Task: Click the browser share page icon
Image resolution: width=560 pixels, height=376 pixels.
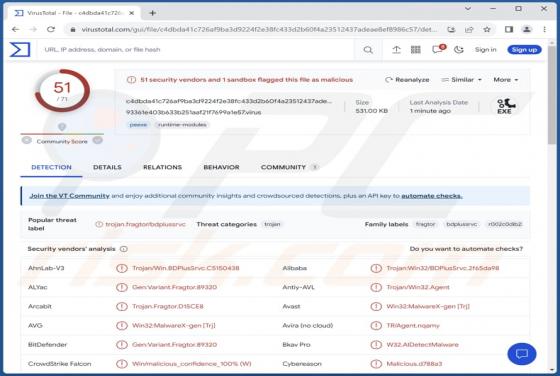Action: (x=469, y=29)
